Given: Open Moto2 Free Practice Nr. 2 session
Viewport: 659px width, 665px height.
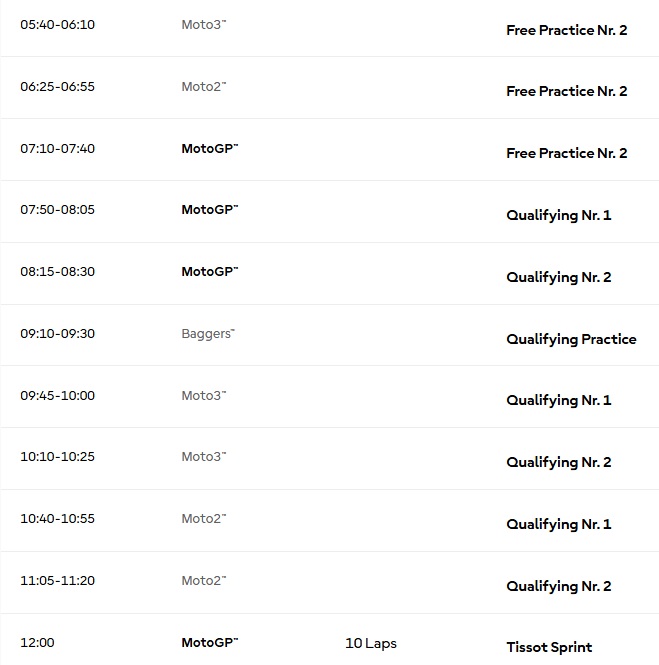Looking at the screenshot, I should coord(567,92).
